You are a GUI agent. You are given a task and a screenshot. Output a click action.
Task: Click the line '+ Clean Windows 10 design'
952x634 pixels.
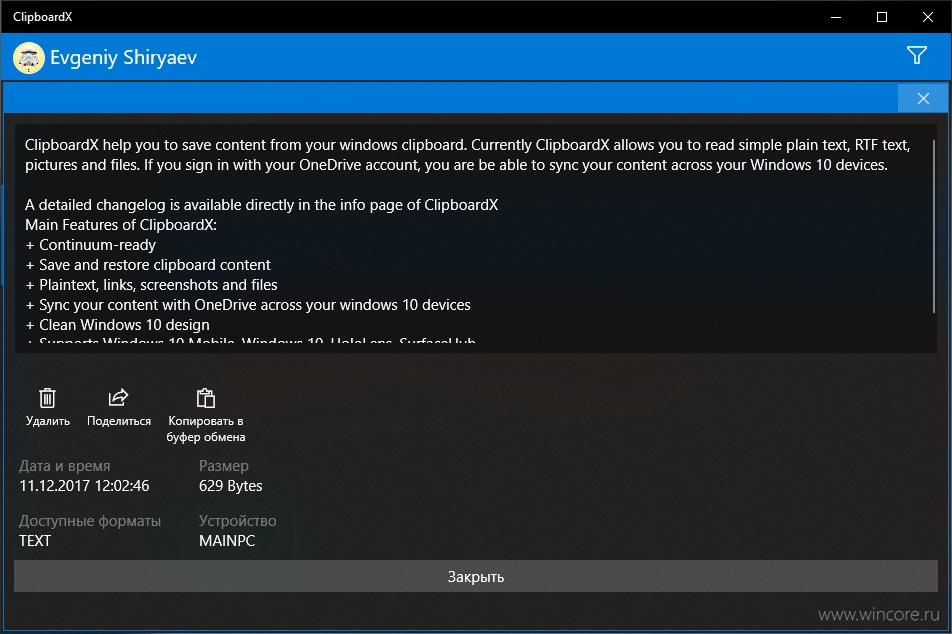[x=117, y=325]
